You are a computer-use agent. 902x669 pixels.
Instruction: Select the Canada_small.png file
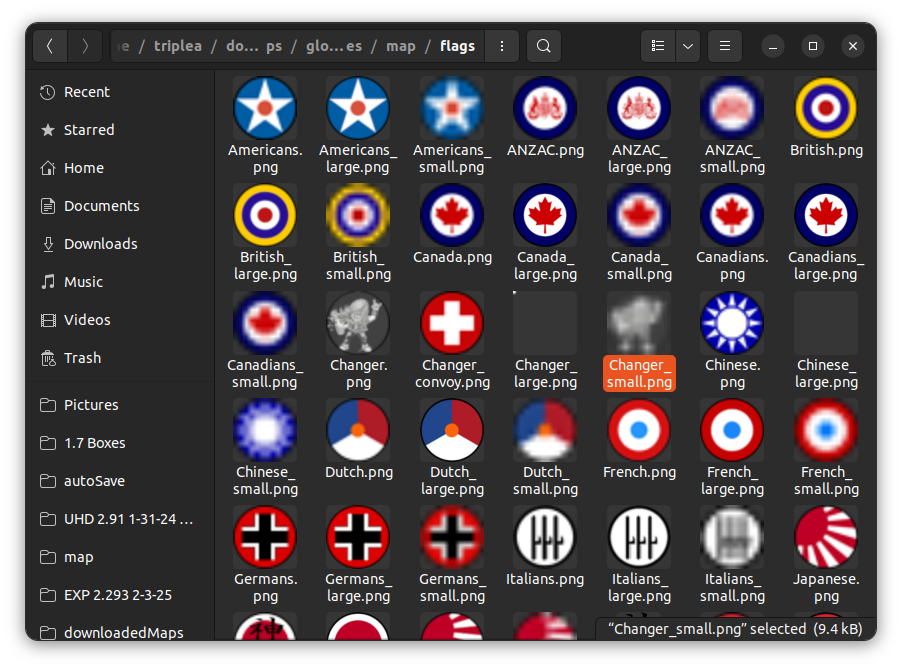tap(639, 215)
